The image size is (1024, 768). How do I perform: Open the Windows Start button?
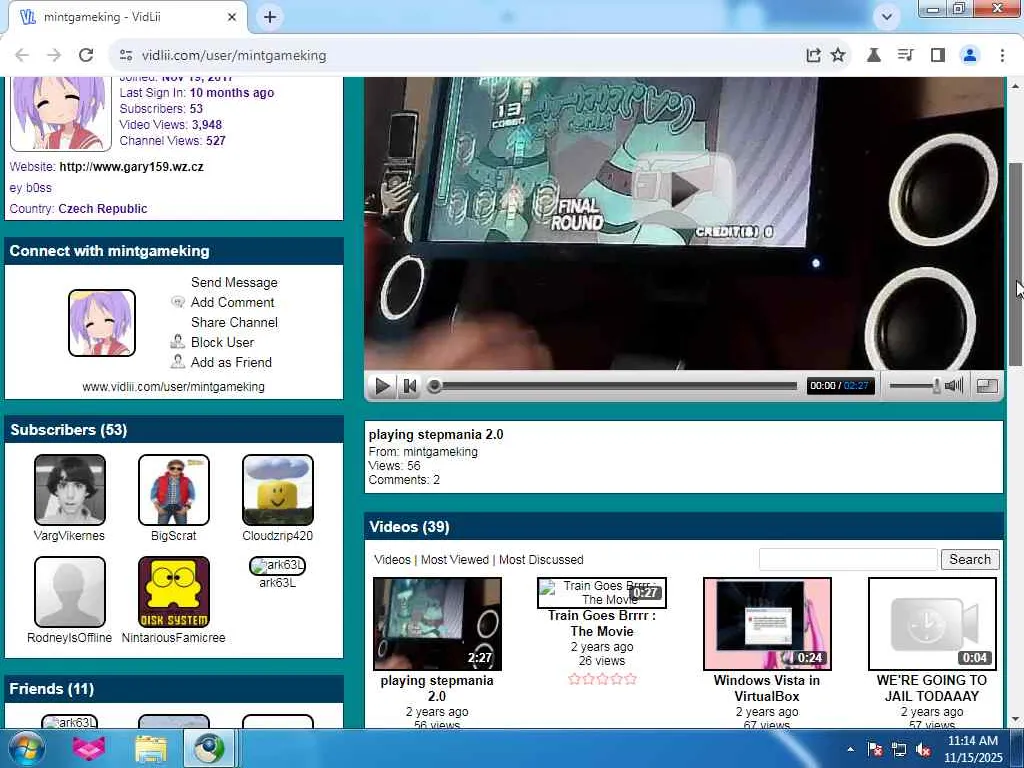coord(25,748)
